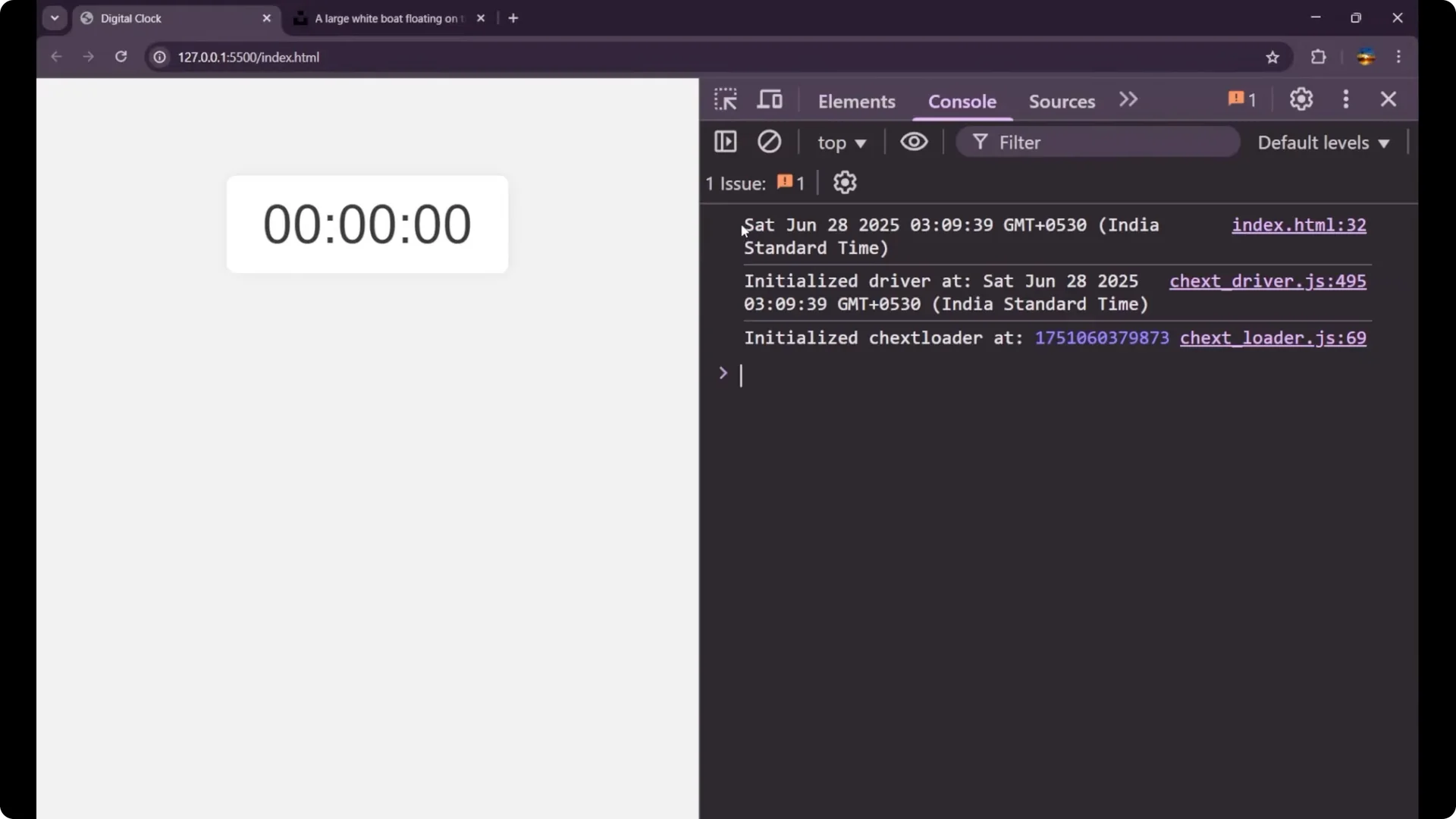Expand hidden DevTools tabs with chevron
The image size is (1456, 819).
1128,99
